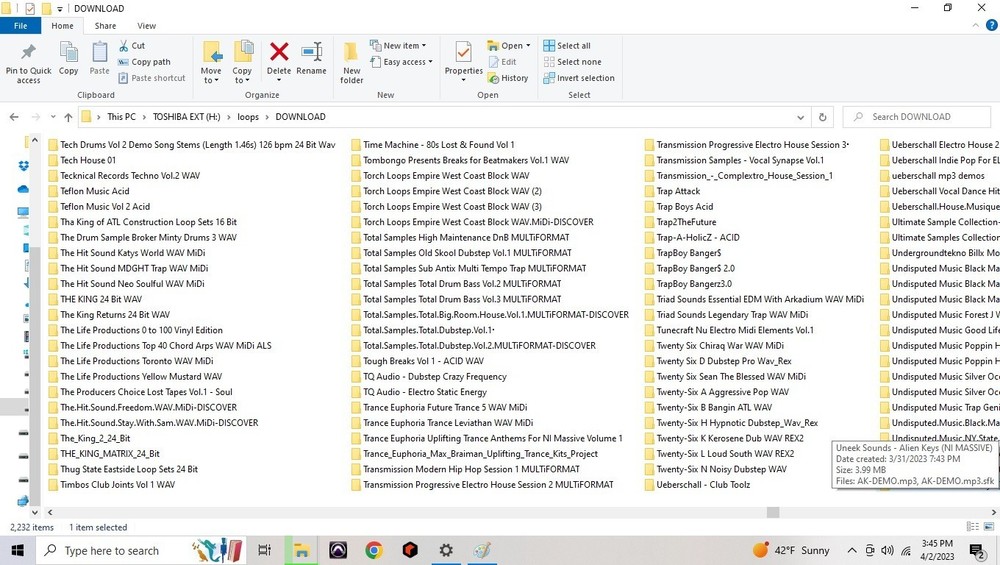Click loops in the address path
Screen dimensions: 1000x565
coord(248,117)
